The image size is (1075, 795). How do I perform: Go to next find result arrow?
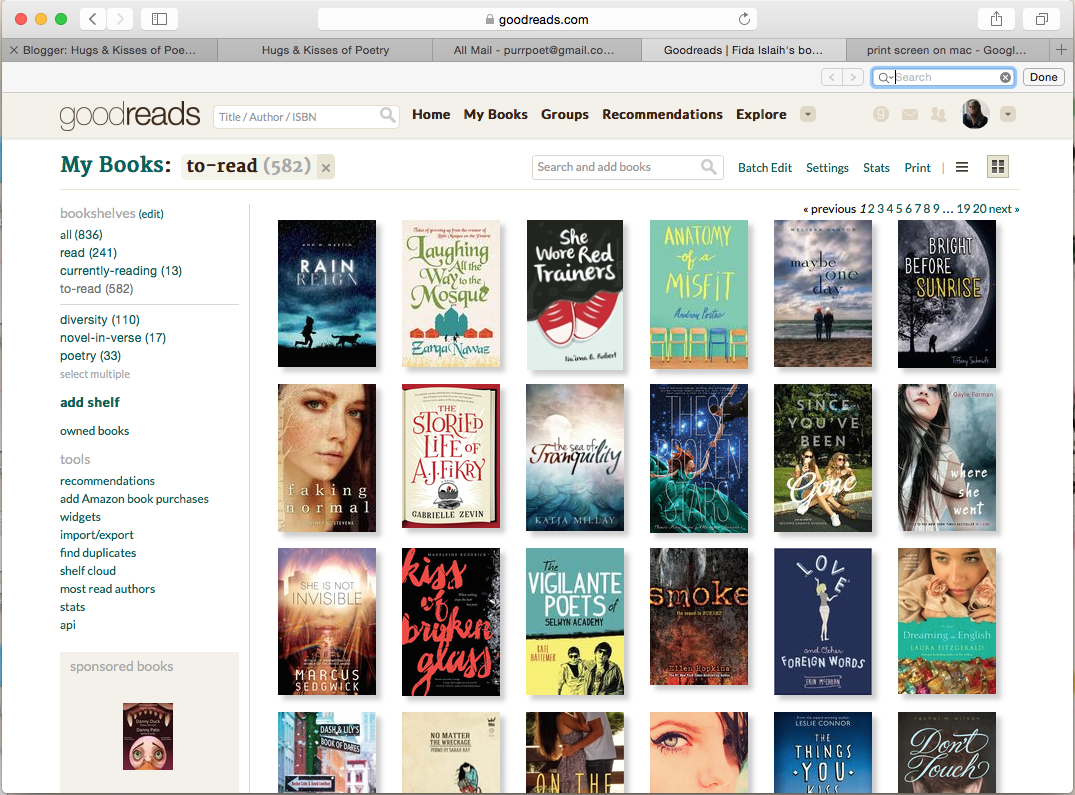(x=853, y=77)
